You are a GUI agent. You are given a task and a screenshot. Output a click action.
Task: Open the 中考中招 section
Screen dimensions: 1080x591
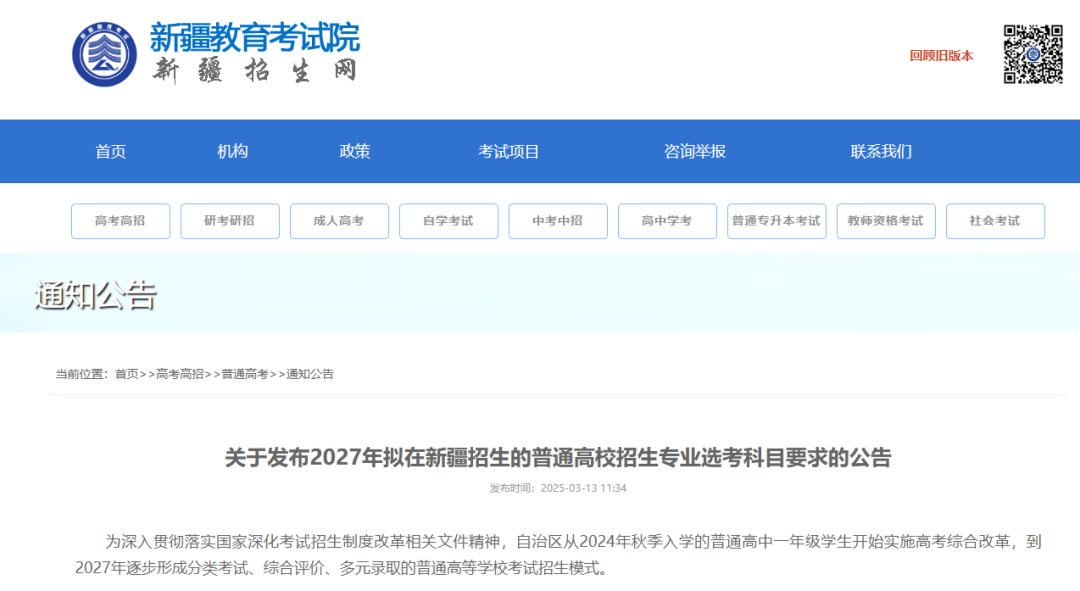(557, 221)
